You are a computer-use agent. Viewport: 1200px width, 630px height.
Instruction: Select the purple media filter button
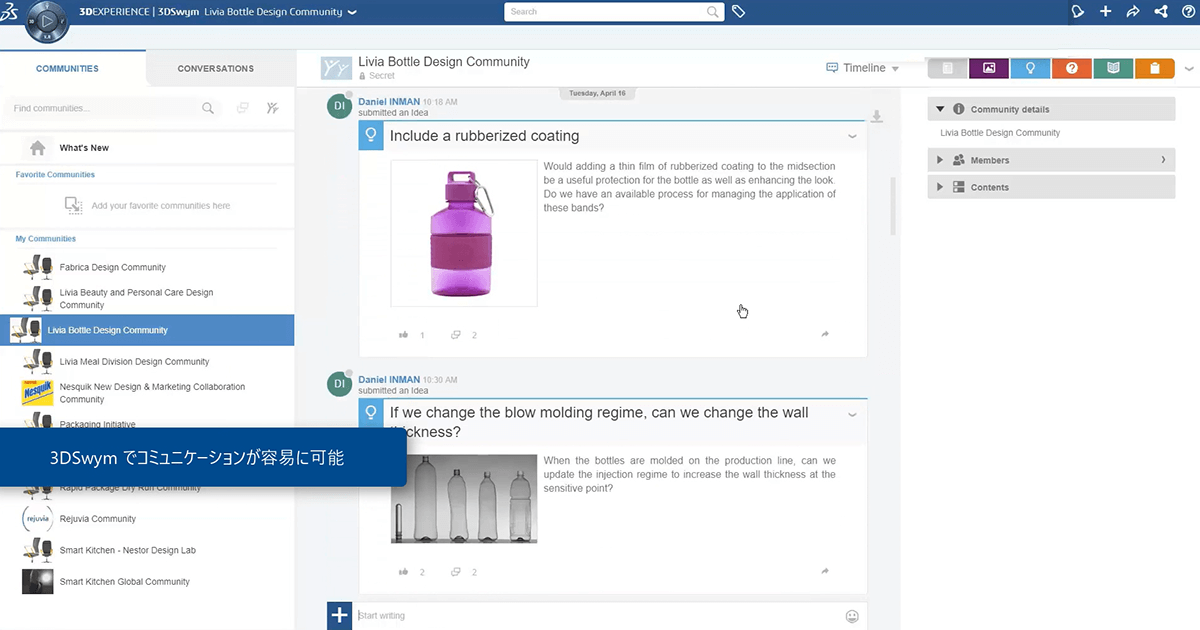(989, 68)
